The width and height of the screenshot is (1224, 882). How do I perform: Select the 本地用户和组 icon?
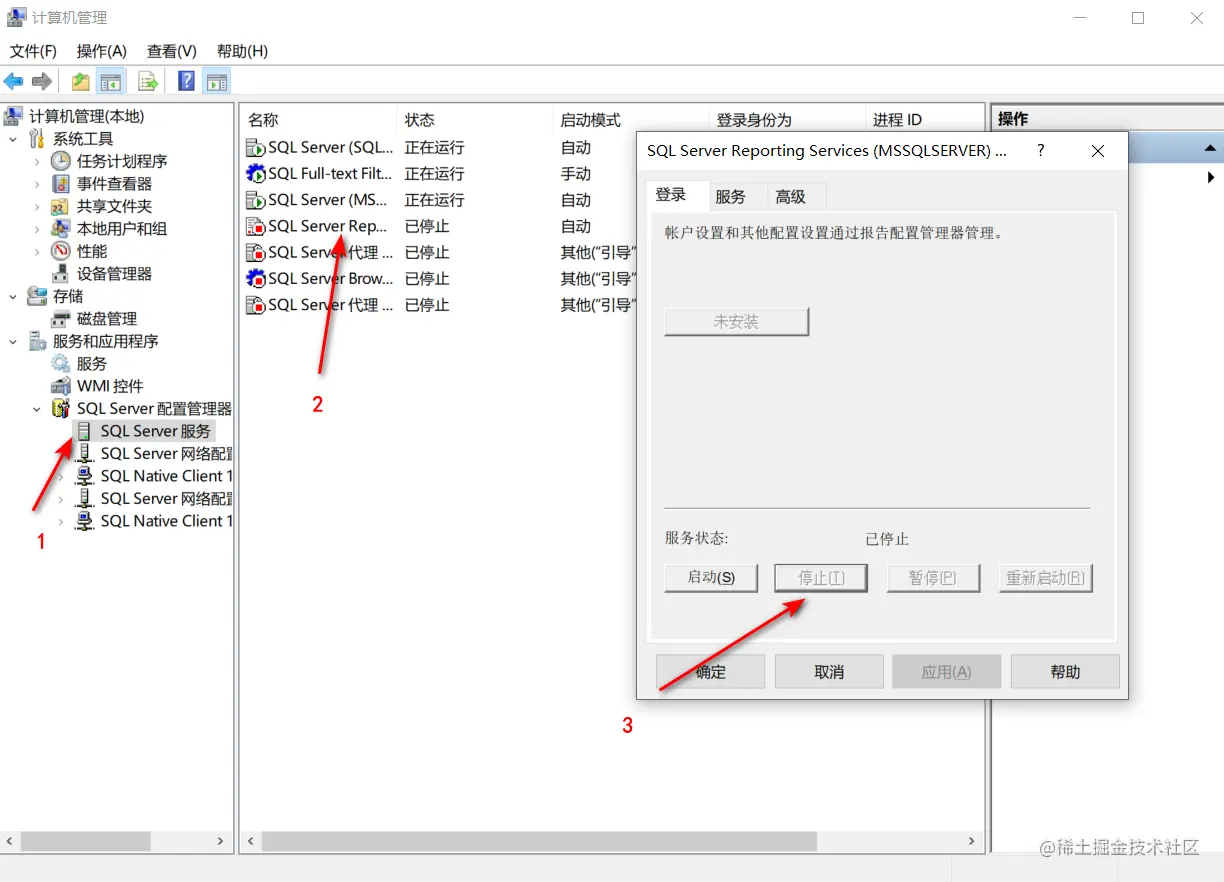click(61, 229)
